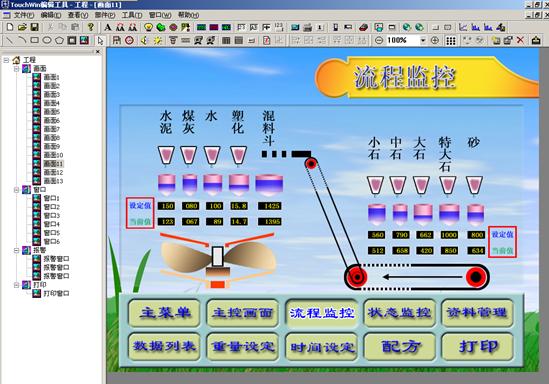549x384 pixels.
Task: Select the Text 'A' tool
Action: (108, 27)
